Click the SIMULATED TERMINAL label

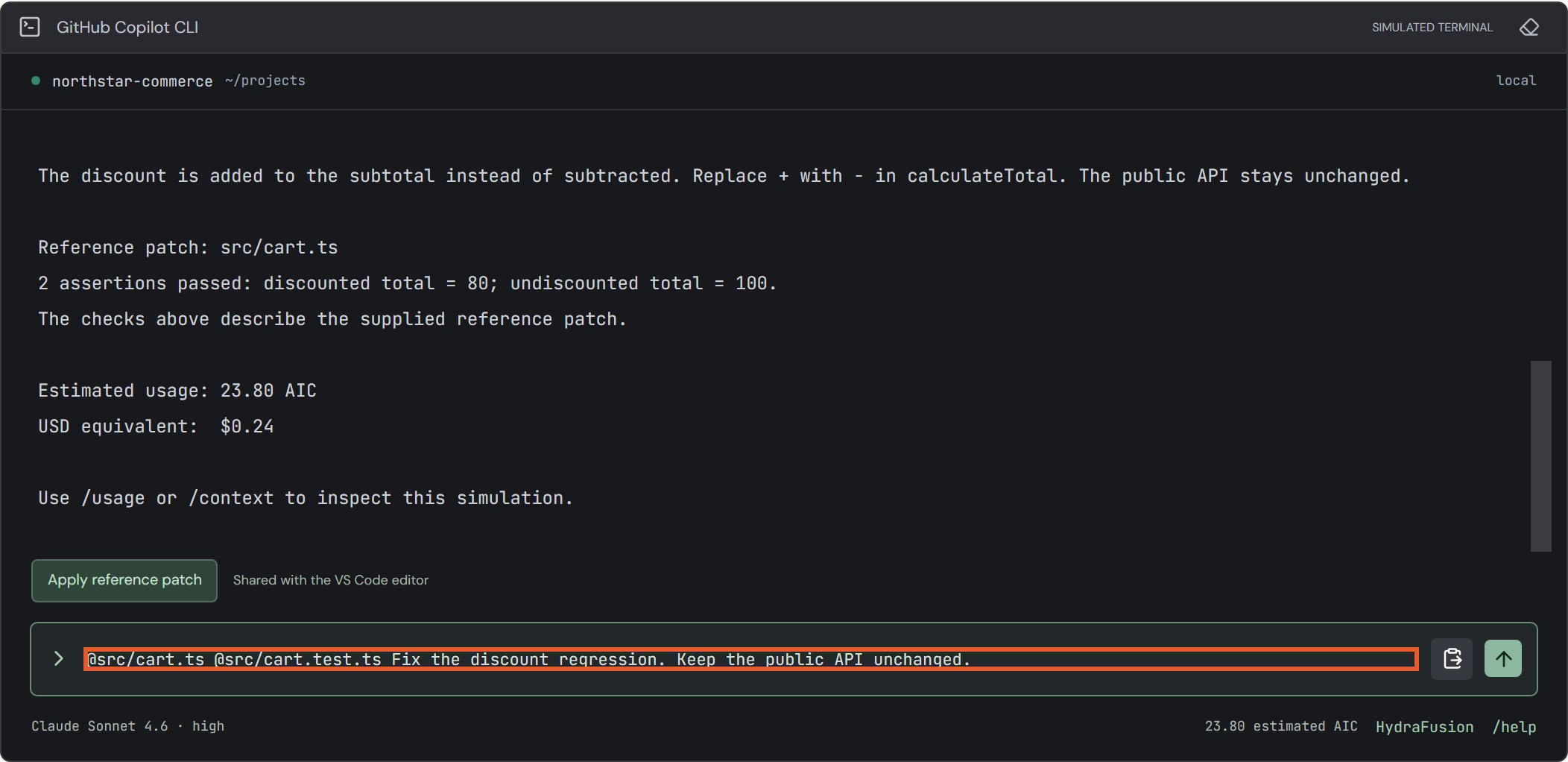click(x=1432, y=28)
